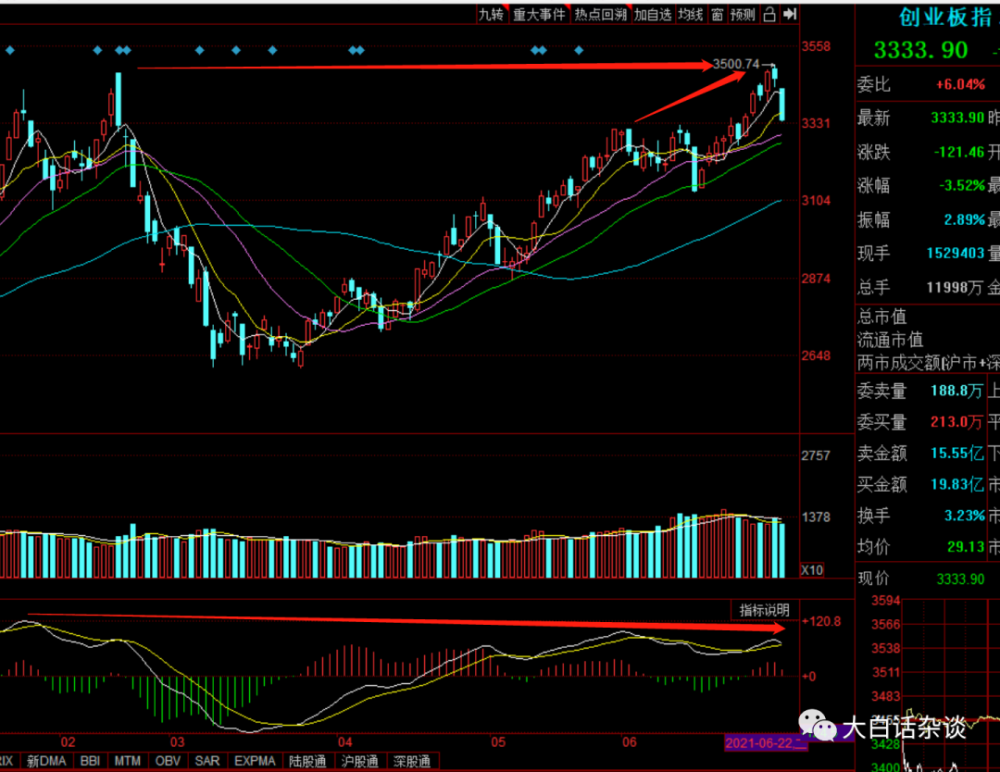1000x772 pixels.
Task: Click the 窗 window icon button
Action: [717, 14]
